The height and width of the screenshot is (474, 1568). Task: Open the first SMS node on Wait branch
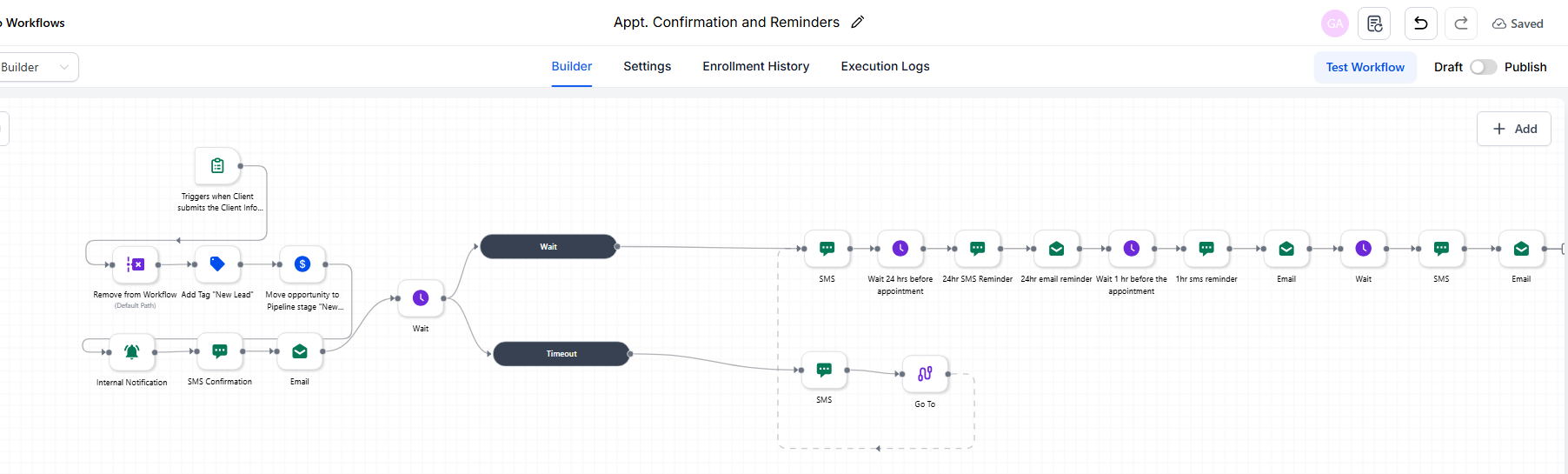[x=827, y=249]
